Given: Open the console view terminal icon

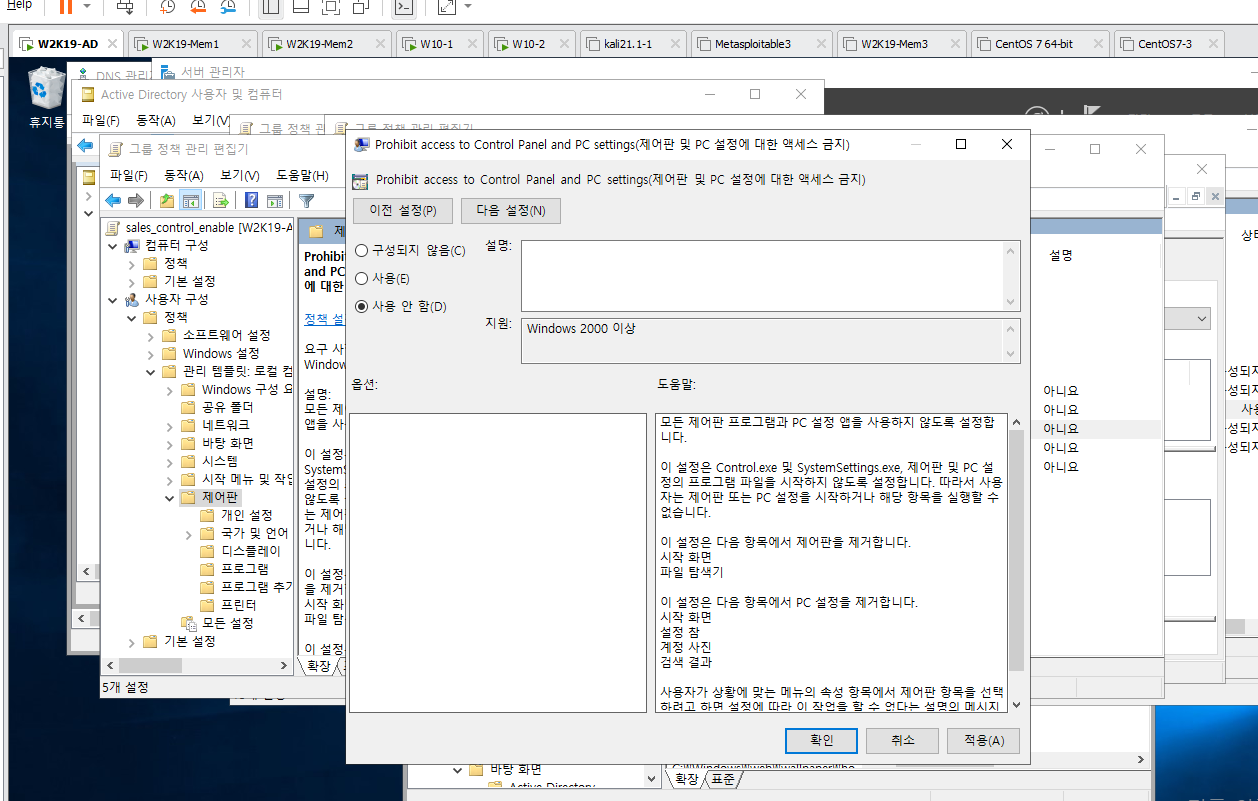Looking at the screenshot, I should (403, 7).
